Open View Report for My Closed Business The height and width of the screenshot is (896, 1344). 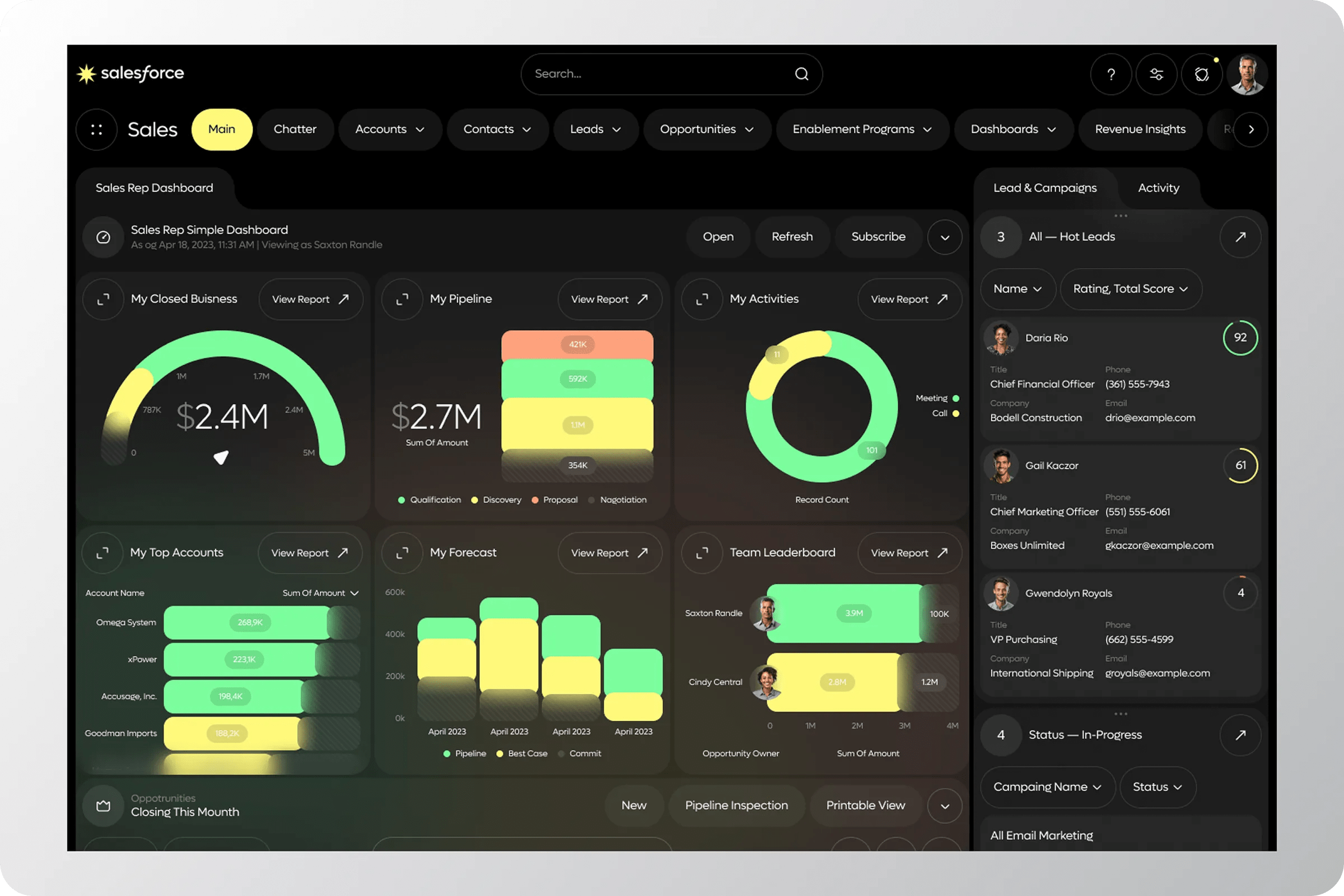310,300
